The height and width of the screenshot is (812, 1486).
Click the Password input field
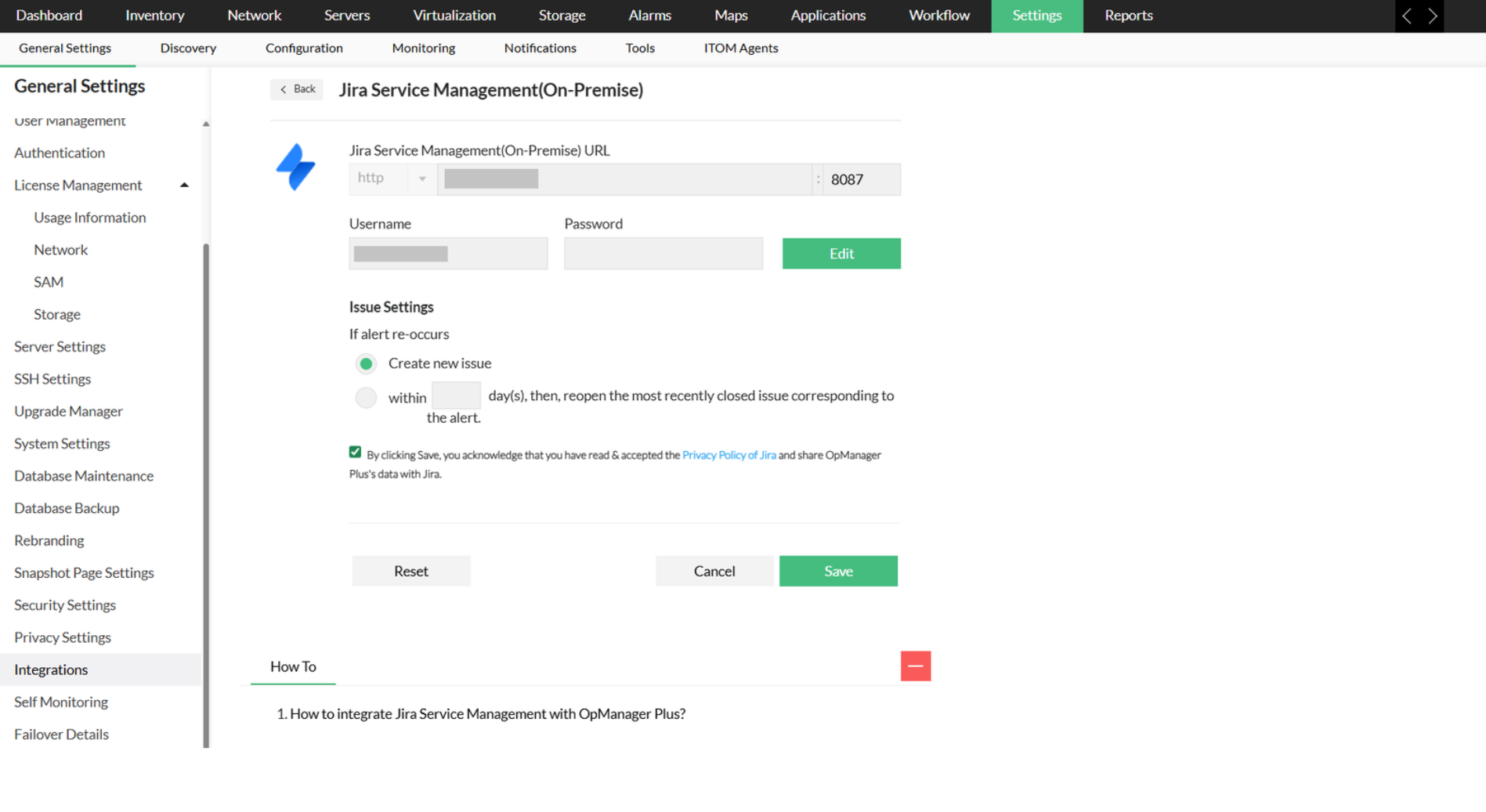[x=663, y=254]
